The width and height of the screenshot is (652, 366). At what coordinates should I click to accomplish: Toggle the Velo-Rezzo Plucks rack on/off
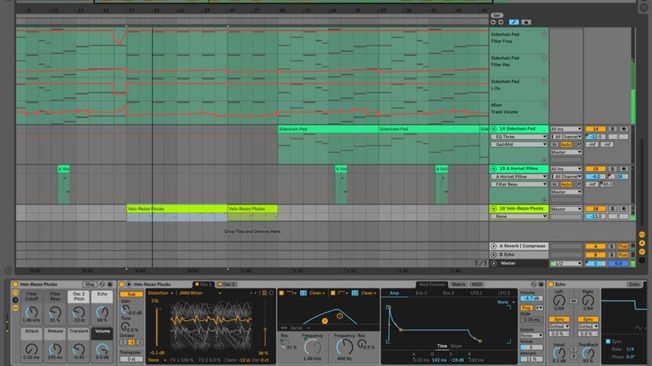pos(15,284)
